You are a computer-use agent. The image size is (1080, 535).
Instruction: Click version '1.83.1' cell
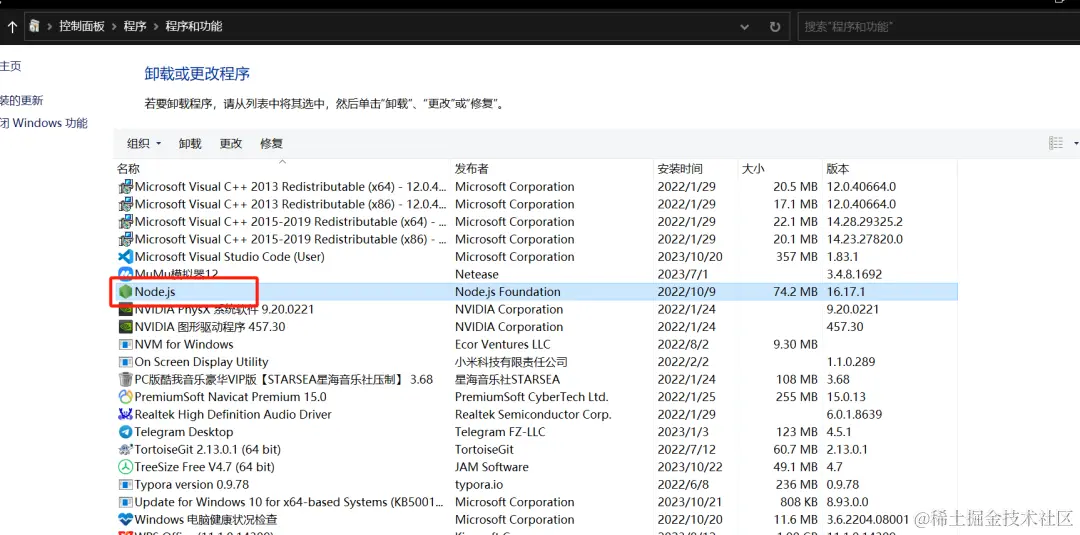pos(841,257)
